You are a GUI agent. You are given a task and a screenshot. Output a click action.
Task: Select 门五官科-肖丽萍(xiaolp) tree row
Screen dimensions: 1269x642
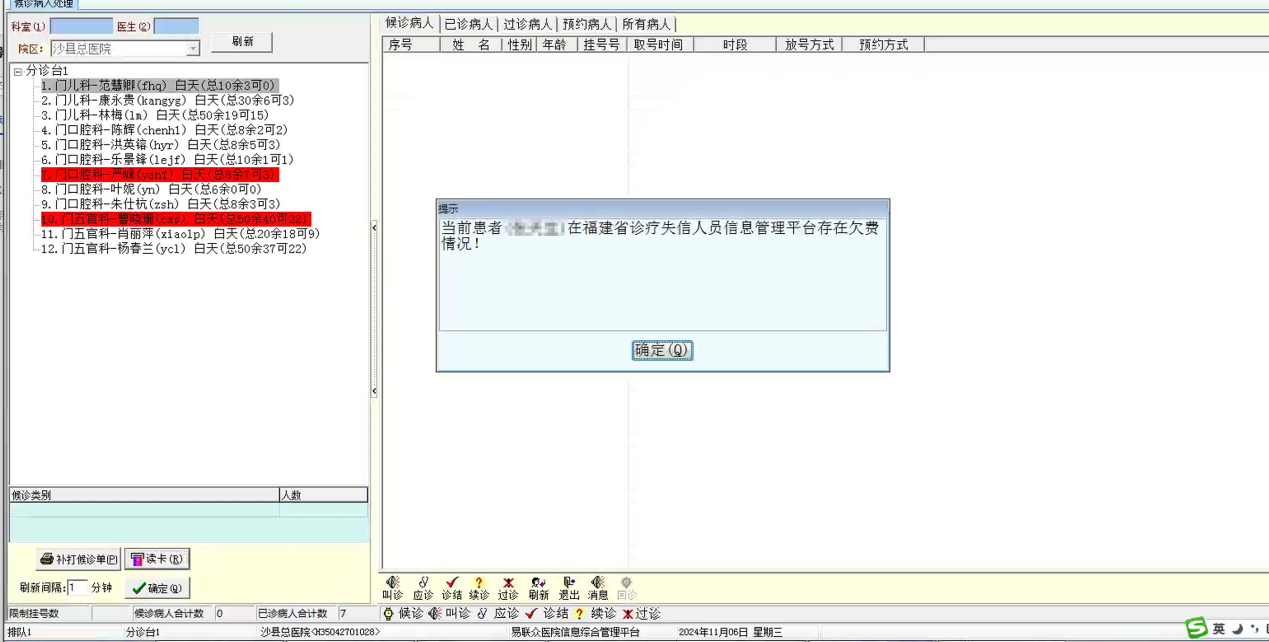point(180,234)
